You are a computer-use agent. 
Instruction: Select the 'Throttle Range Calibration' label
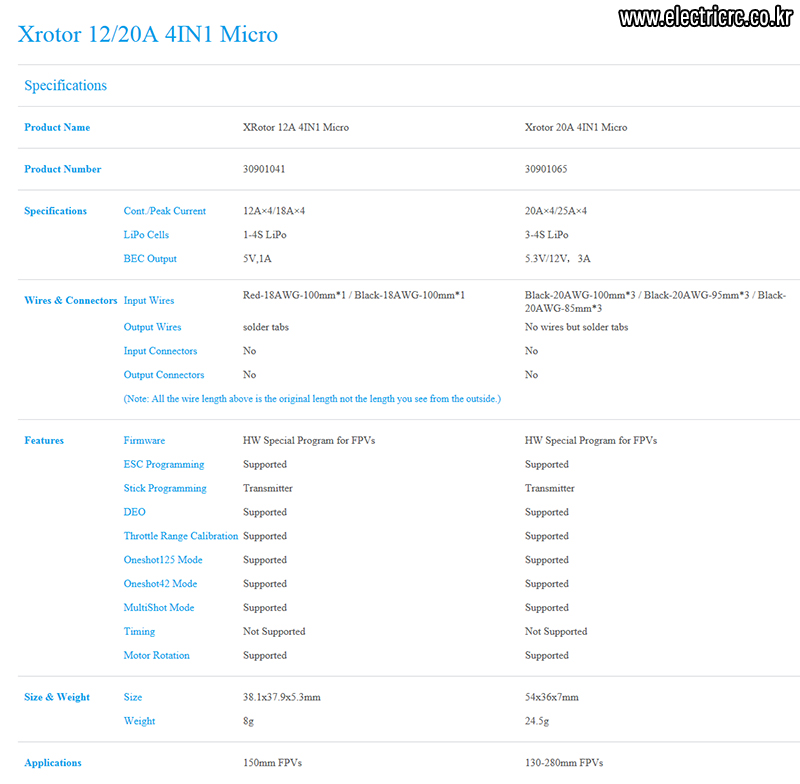[x=181, y=536]
